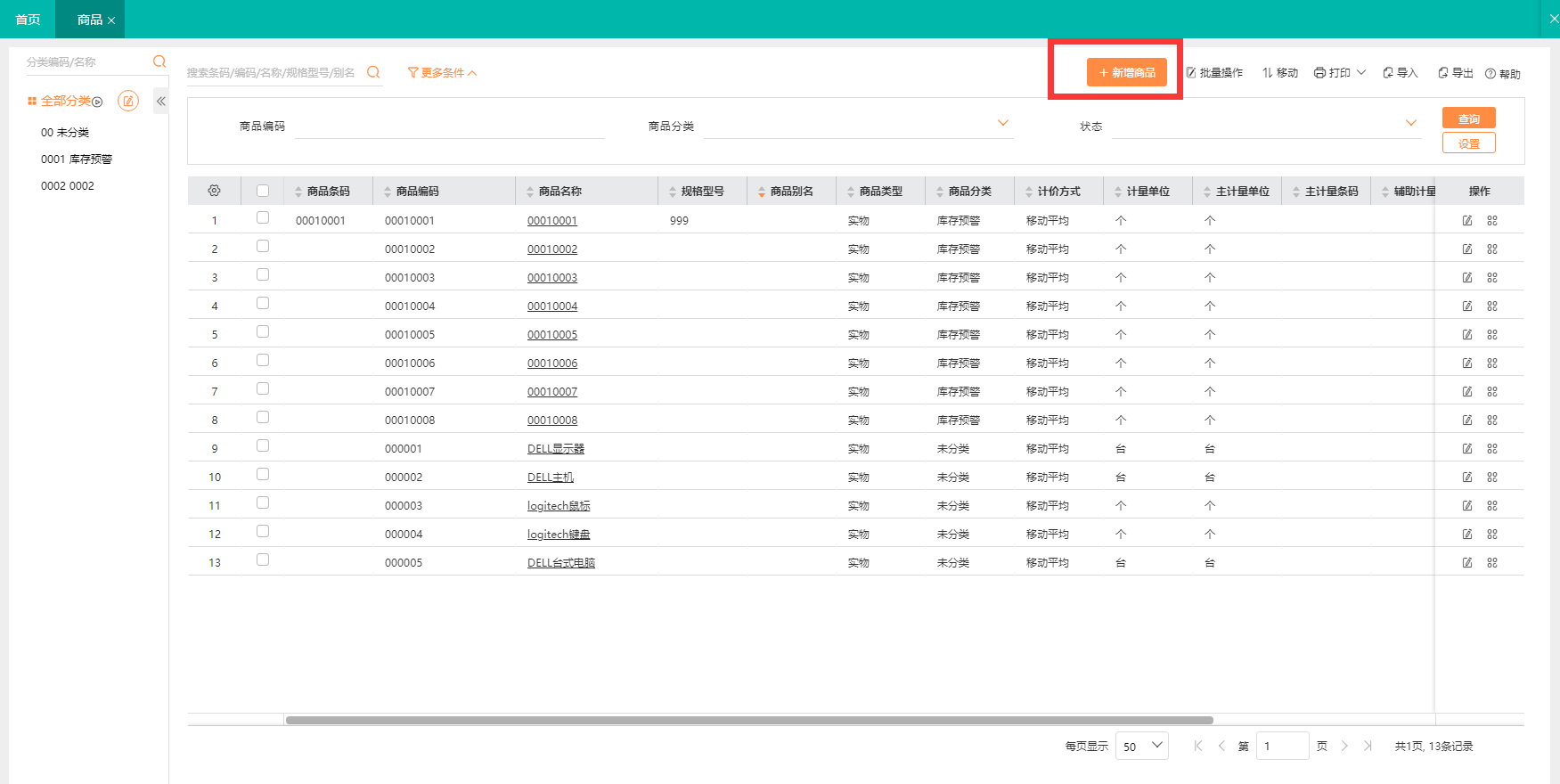Viewport: 1560px width, 784px height.
Task: Edit the DELL显示器 row
Action: 1467,449
